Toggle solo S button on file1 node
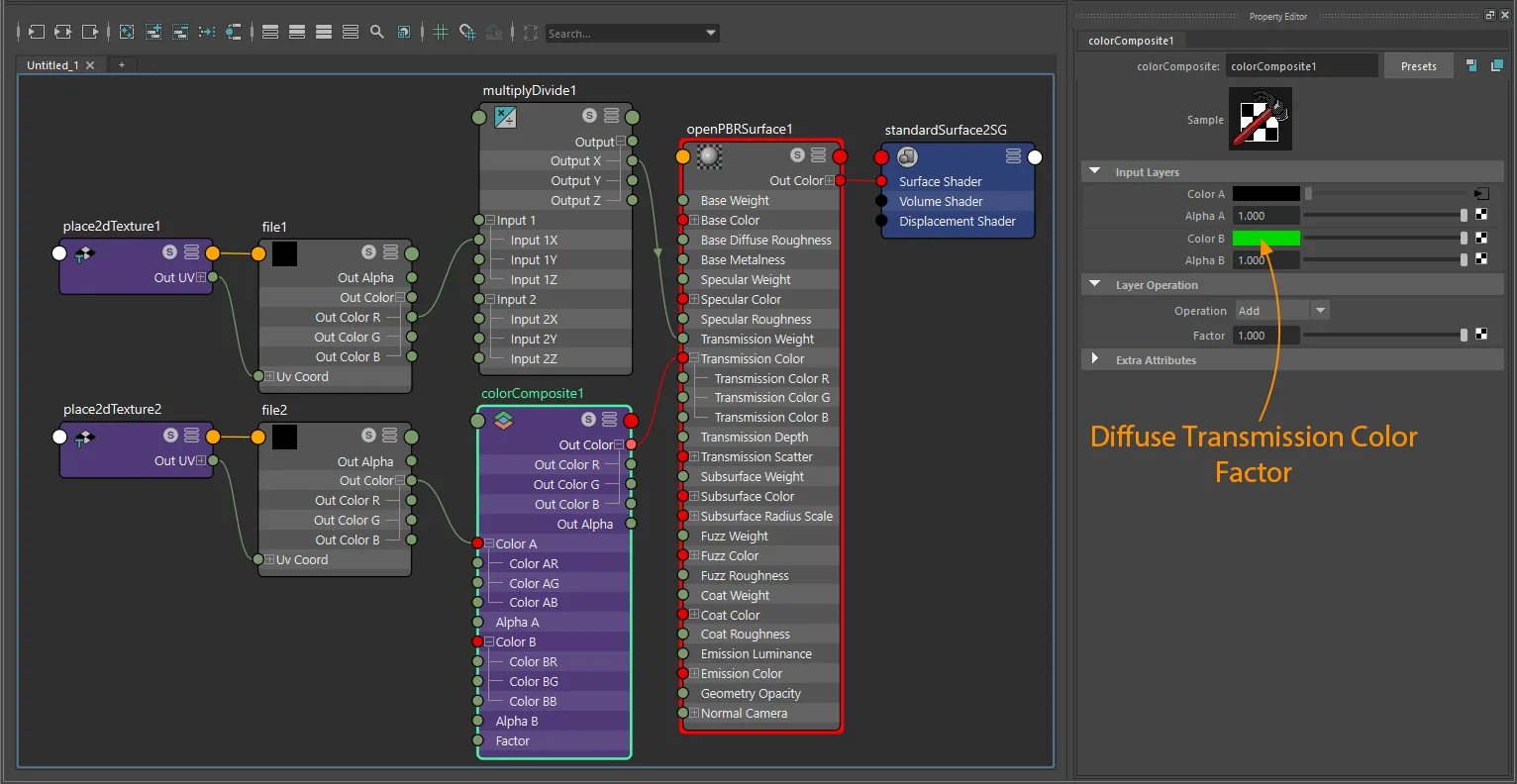This screenshot has width=1517, height=784. [x=368, y=252]
